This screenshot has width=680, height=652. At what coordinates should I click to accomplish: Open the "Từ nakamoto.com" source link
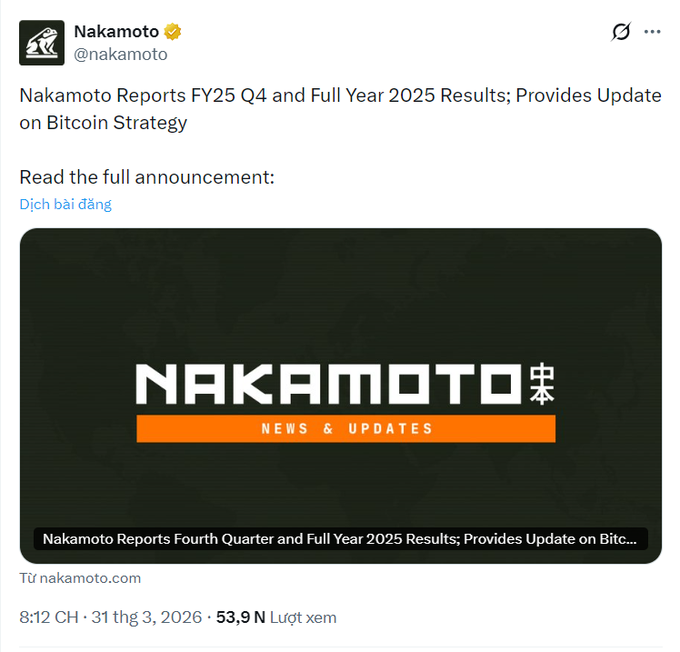pyautogui.click(x=80, y=578)
